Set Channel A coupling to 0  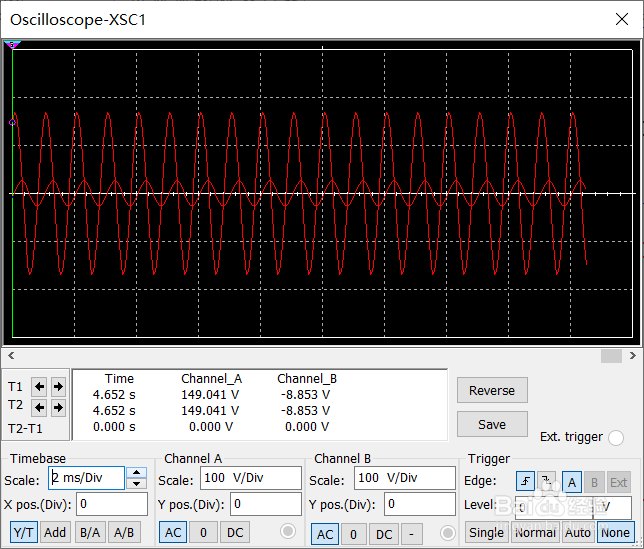(203, 532)
